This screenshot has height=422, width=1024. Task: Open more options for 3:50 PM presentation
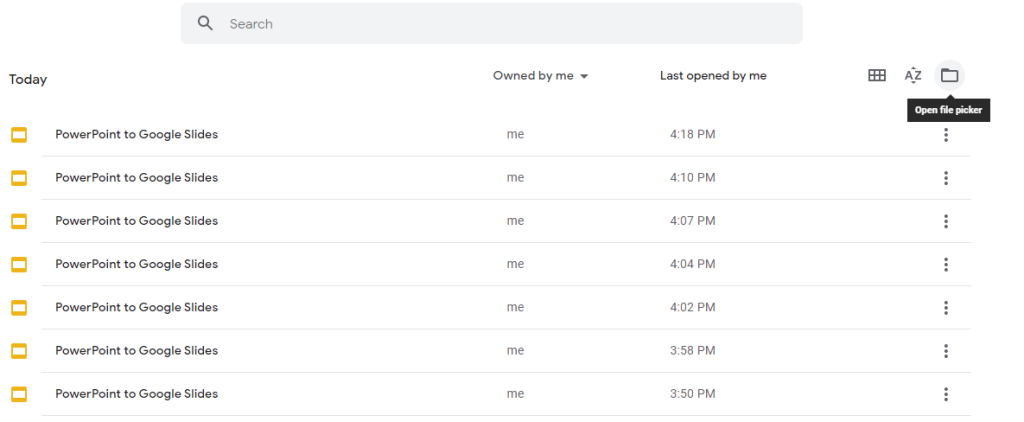[x=946, y=394]
